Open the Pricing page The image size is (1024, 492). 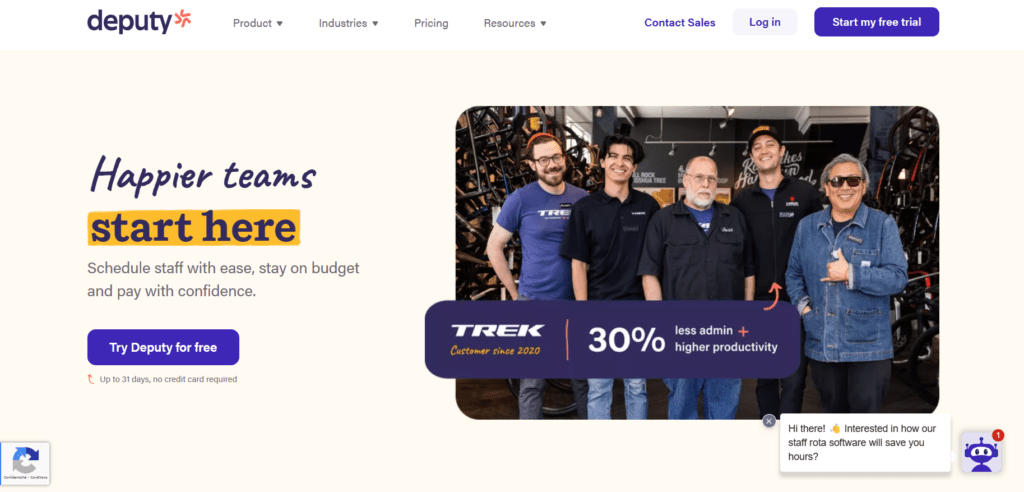(431, 23)
